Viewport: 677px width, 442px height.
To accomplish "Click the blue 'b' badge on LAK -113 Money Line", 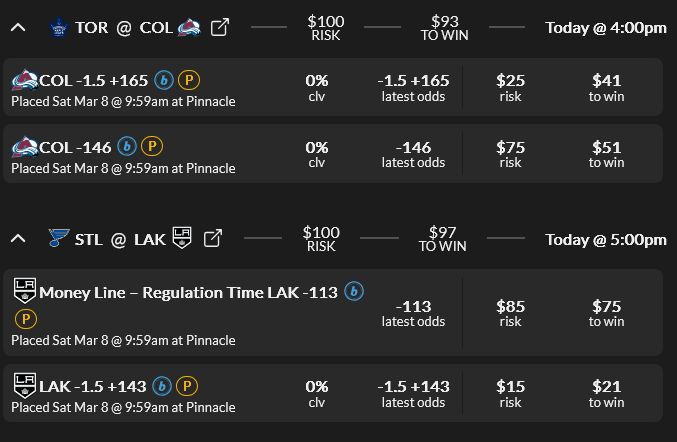I will click(x=353, y=291).
